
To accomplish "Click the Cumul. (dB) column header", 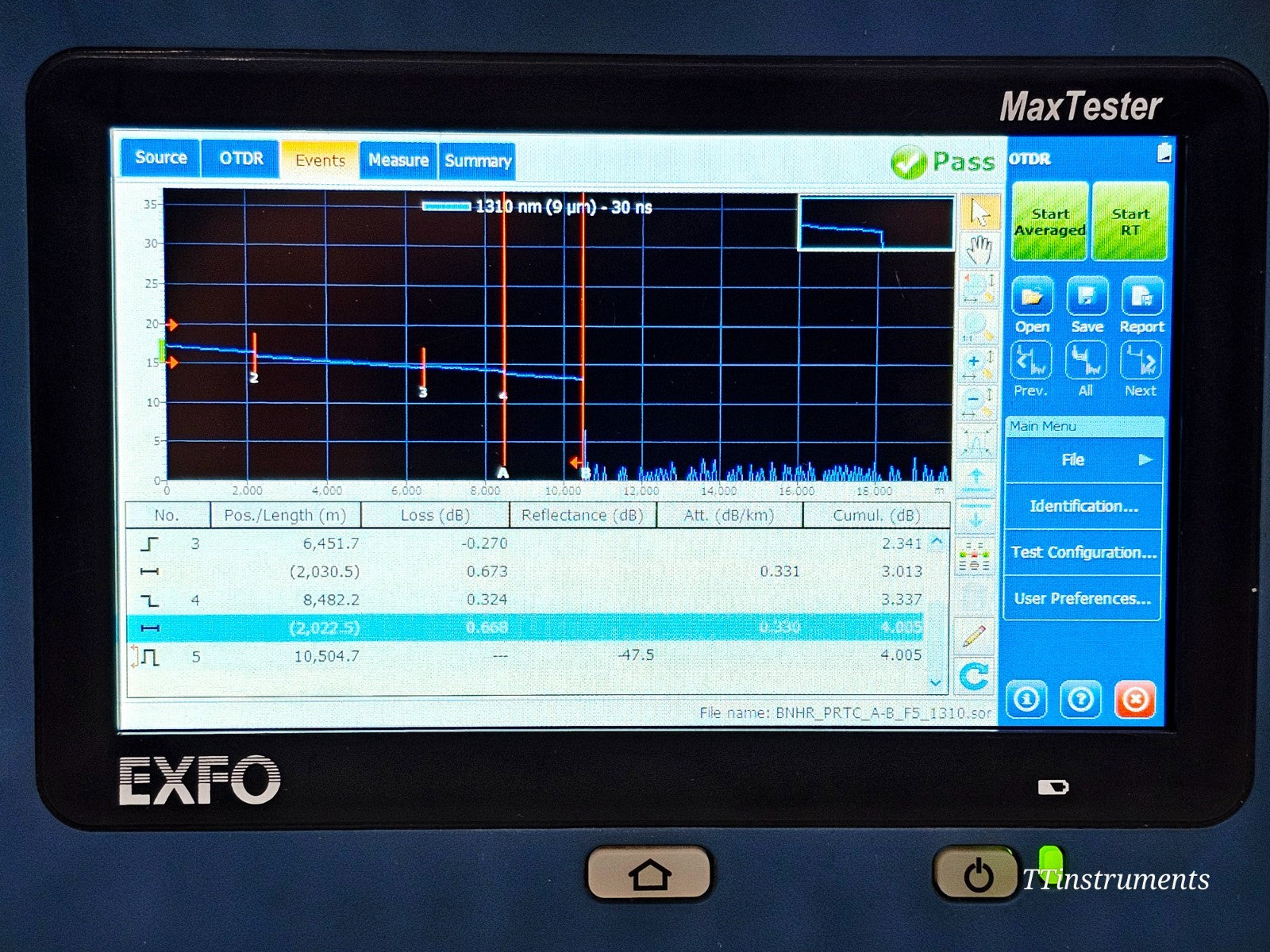I will tap(876, 516).
